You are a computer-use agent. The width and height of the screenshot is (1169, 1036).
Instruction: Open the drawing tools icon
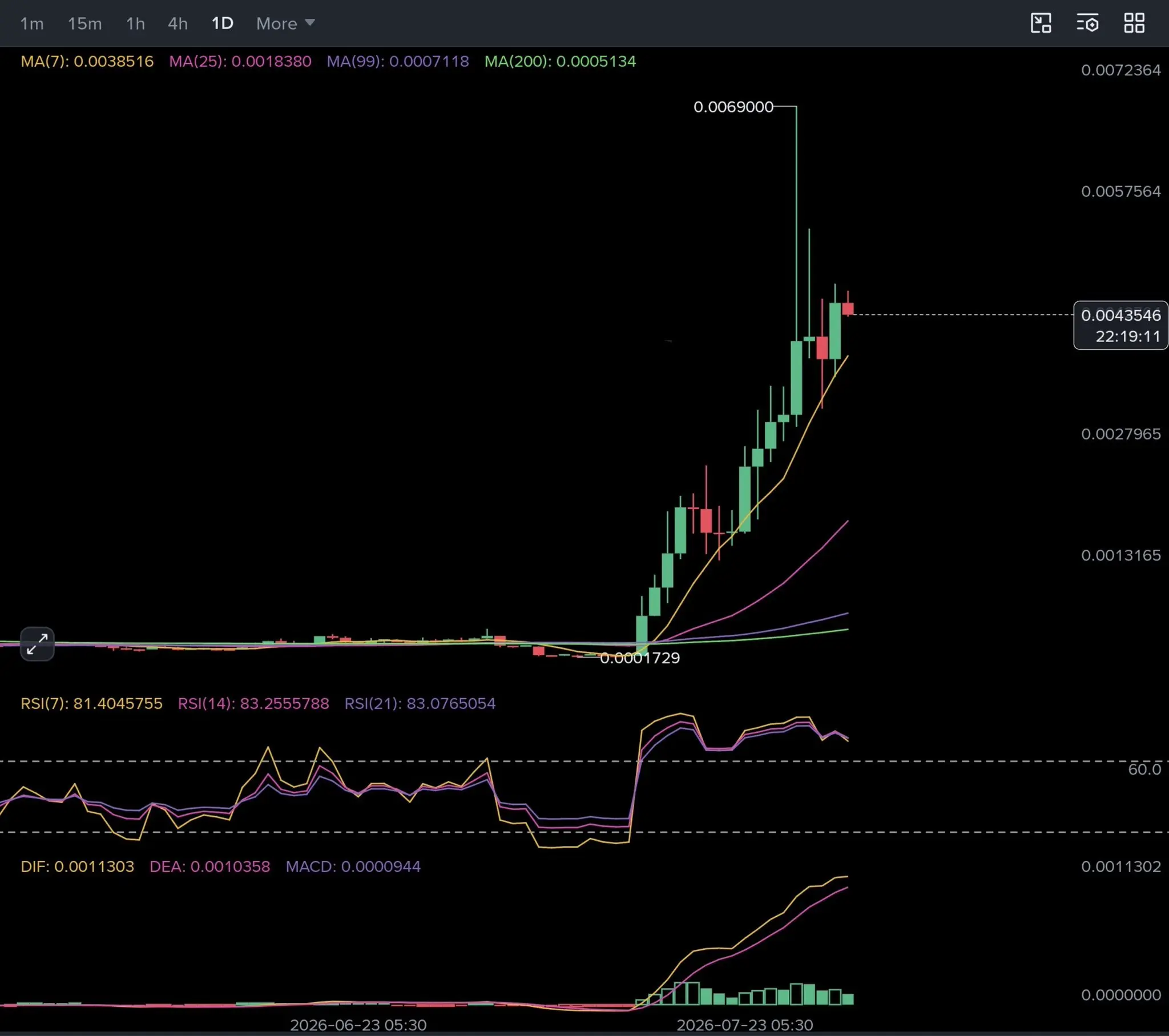coord(1041,23)
